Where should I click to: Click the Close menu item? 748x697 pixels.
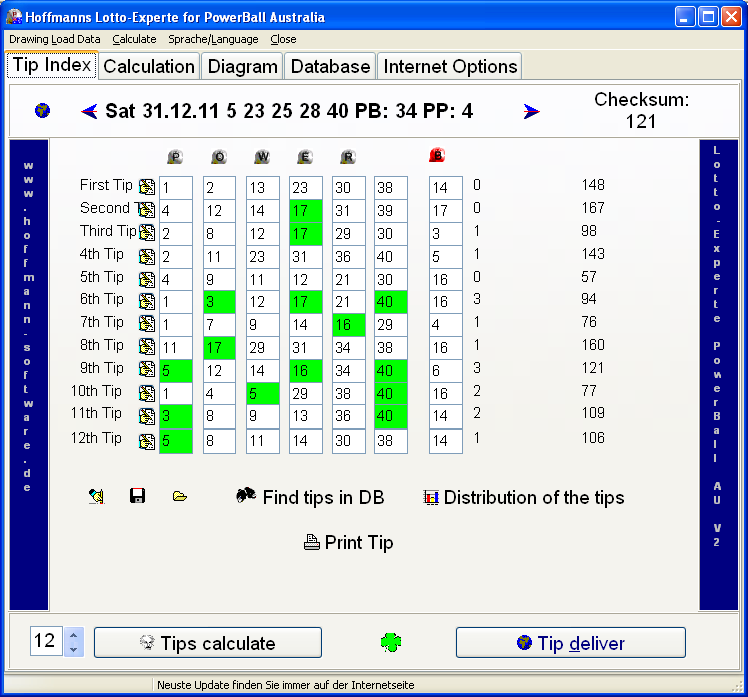pyautogui.click(x=283, y=39)
